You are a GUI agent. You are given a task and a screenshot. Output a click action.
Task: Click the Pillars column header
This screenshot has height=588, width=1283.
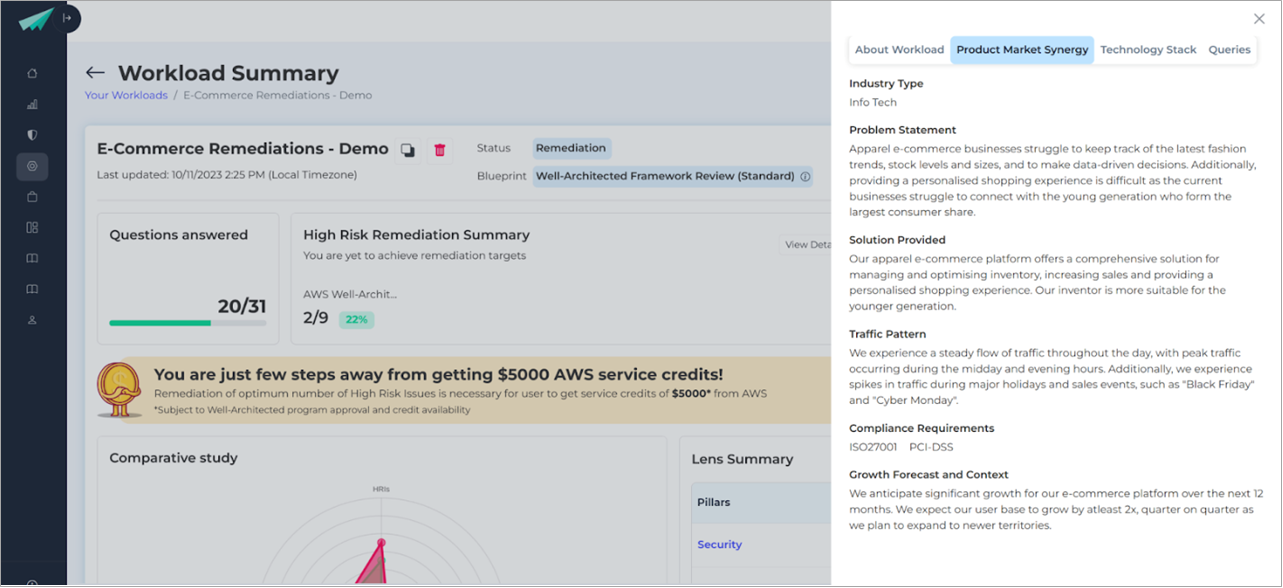click(713, 503)
